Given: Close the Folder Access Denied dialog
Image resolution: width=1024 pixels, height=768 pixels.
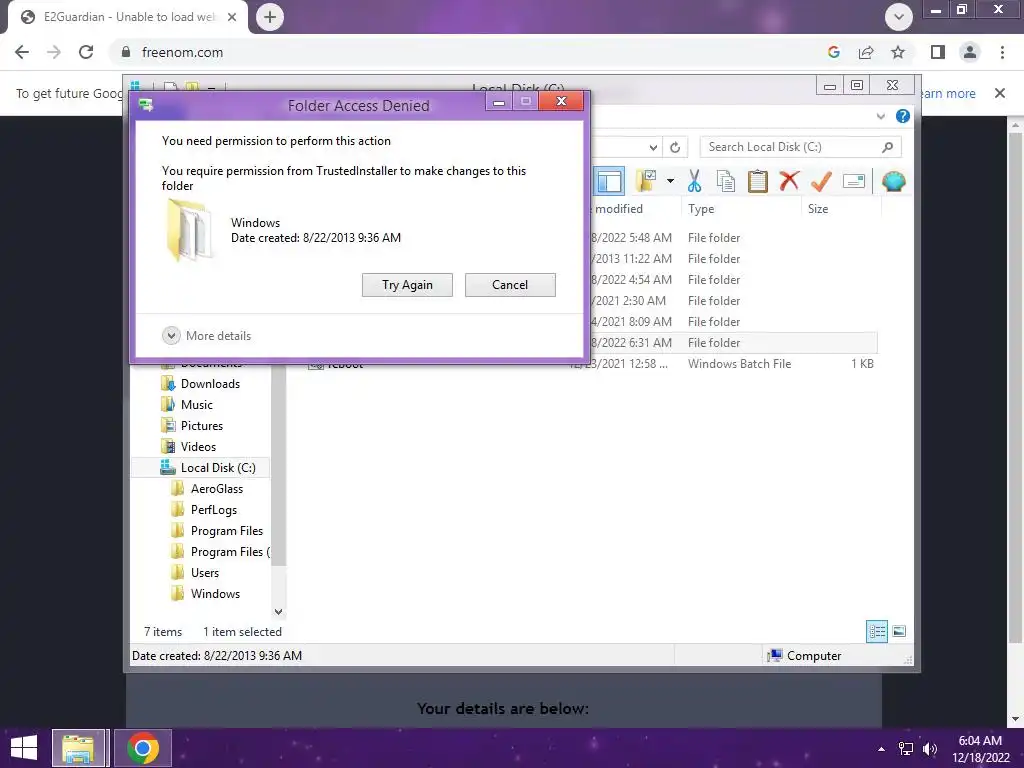Looking at the screenshot, I should click(x=561, y=101).
